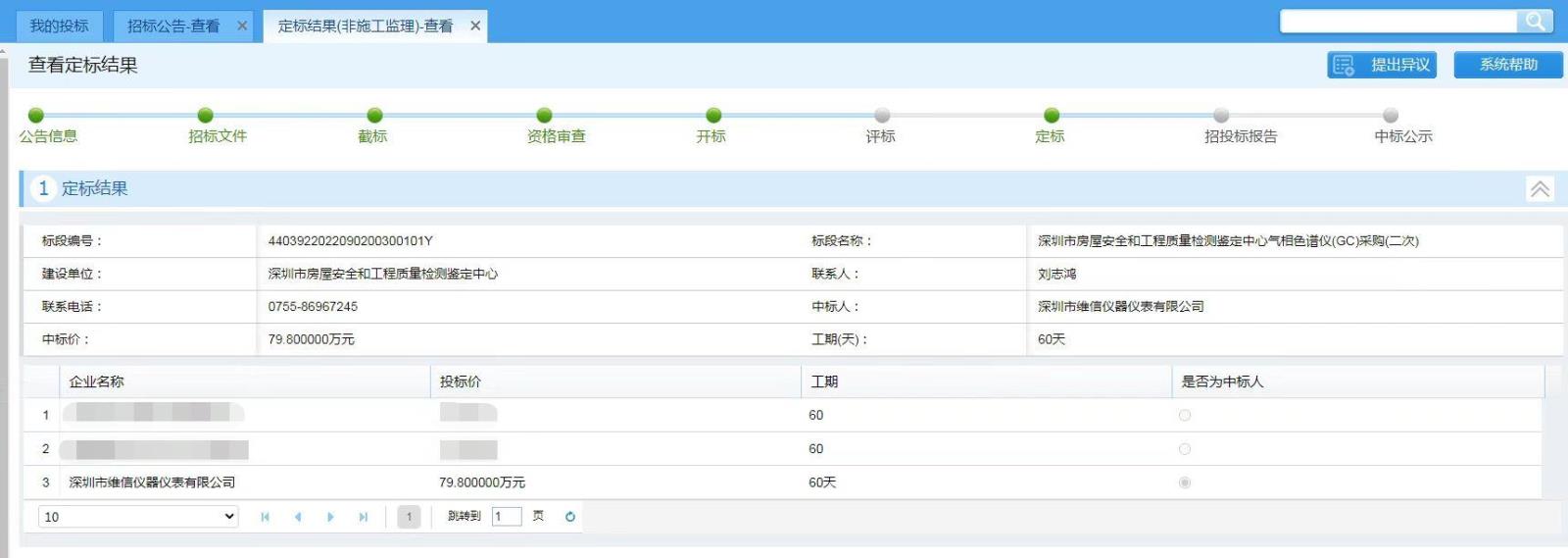Jump to last page icon
The width and height of the screenshot is (1568, 558).
pyautogui.click(x=364, y=517)
